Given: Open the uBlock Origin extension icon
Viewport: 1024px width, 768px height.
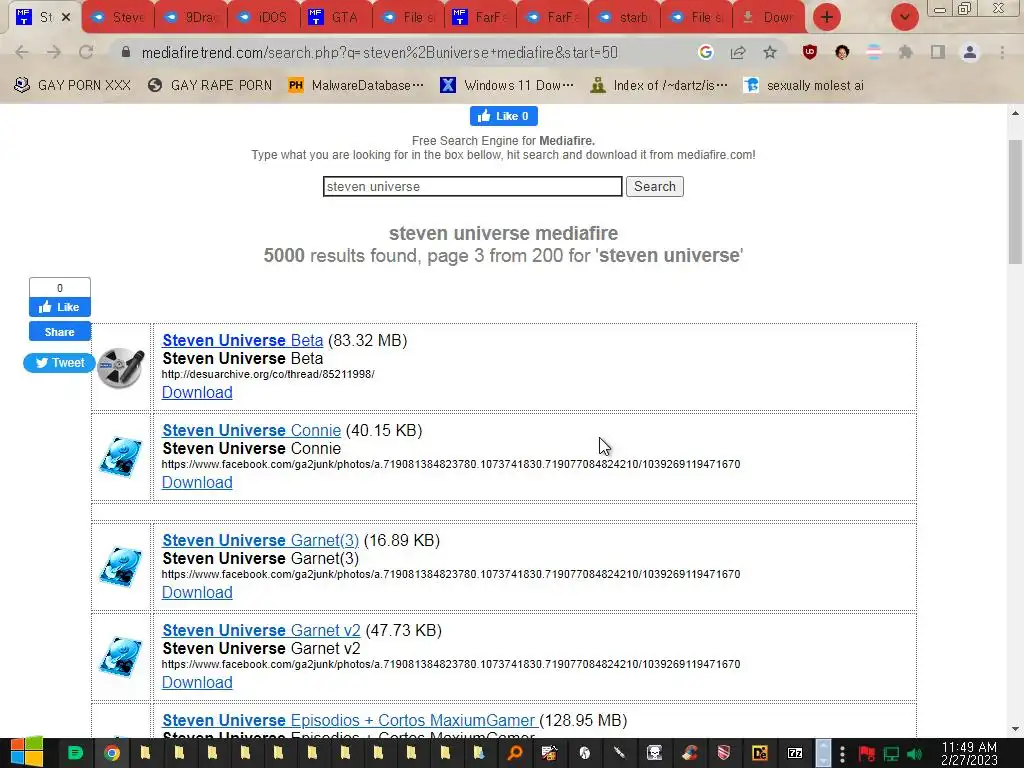Looking at the screenshot, I should click(810, 52).
